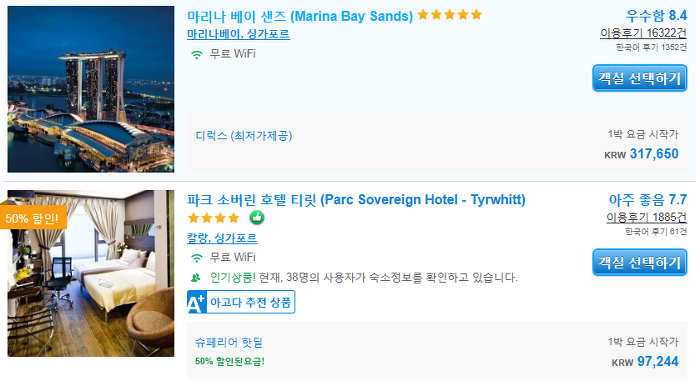Click the orange 50% 할인 ribbon

pyautogui.click(x=33, y=218)
